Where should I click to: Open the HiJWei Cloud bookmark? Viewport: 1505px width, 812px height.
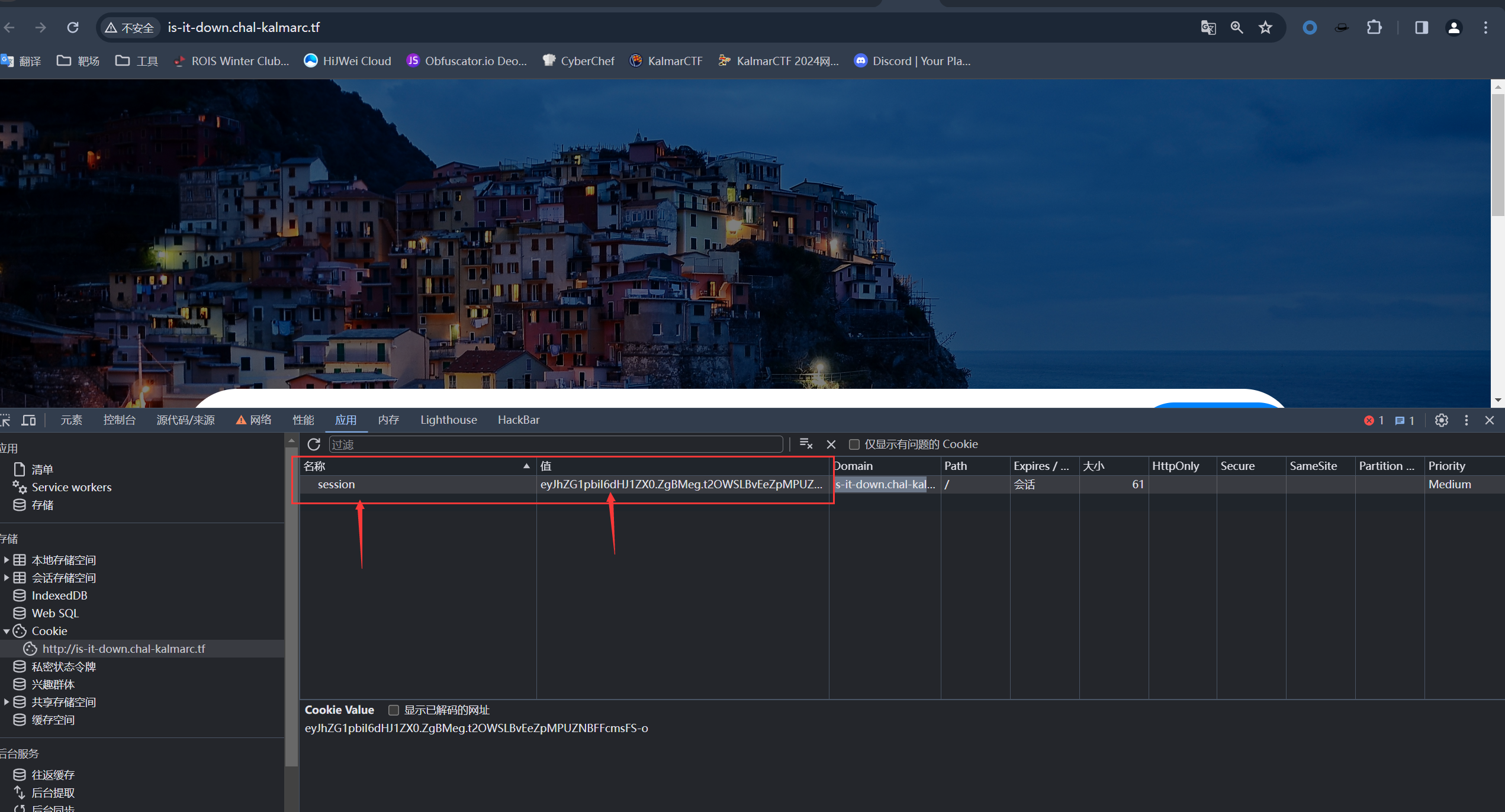[x=348, y=60]
